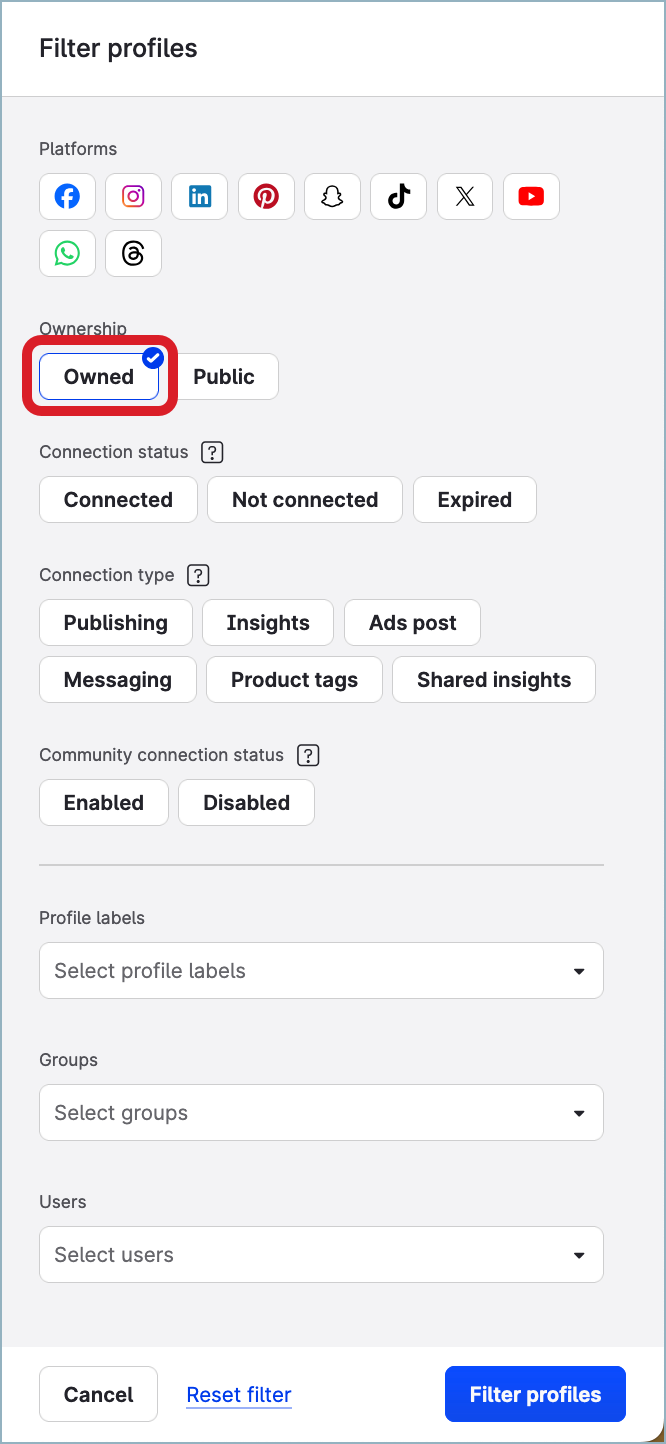666x1444 pixels.
Task: Open the Select users dropdown
Action: [x=321, y=1254]
